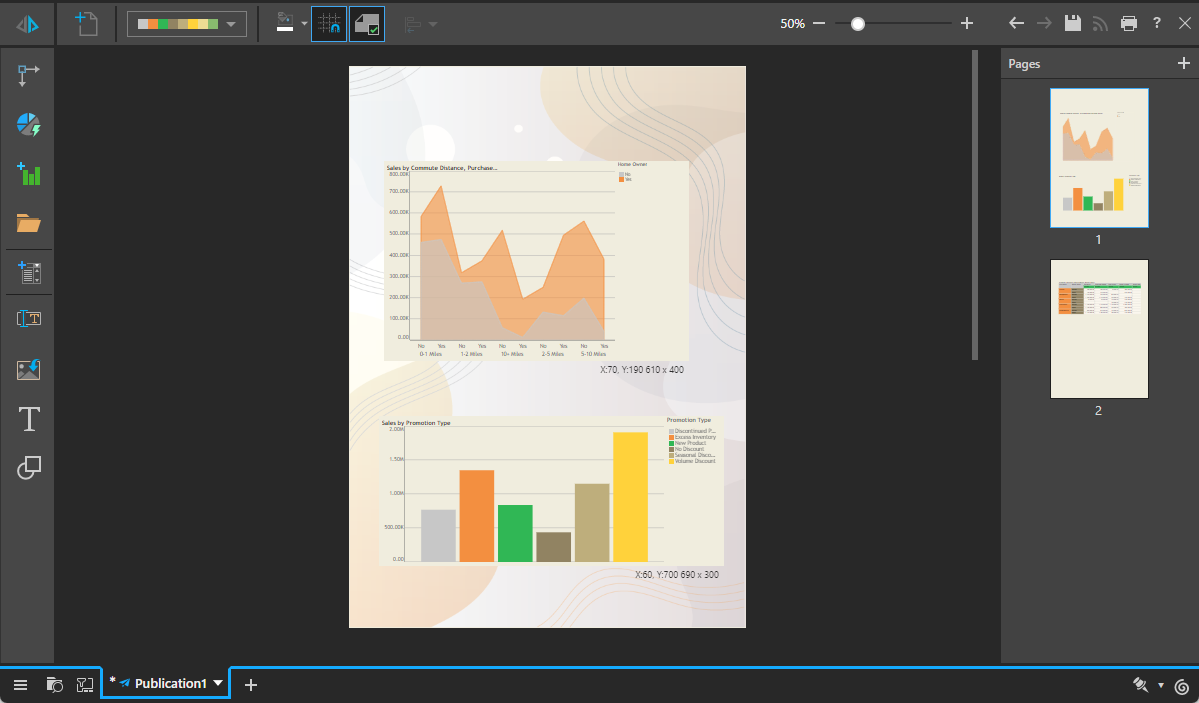Open the color theme palette dropdown
The height and width of the screenshot is (703, 1199).
click(x=187, y=23)
